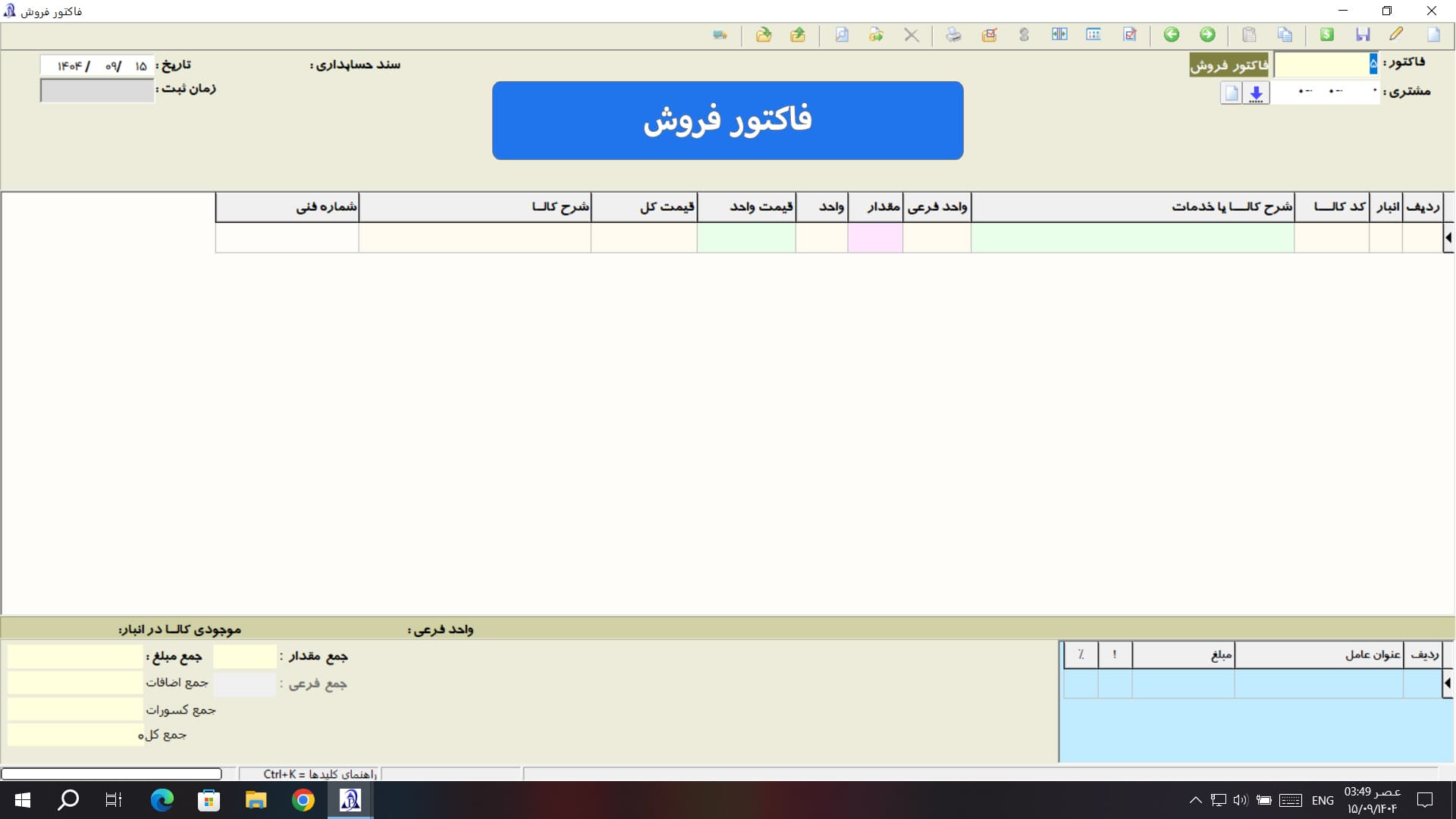The image size is (1456, 819).
Task: Click the clipboard paste toolbar icon
Action: coord(1249,35)
